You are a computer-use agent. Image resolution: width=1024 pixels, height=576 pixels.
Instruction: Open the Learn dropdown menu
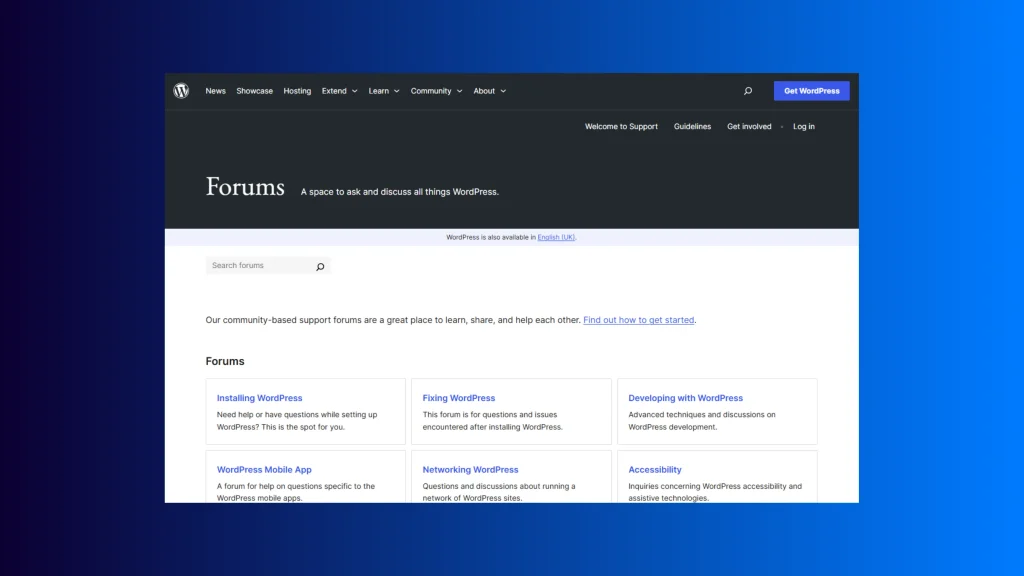click(383, 91)
